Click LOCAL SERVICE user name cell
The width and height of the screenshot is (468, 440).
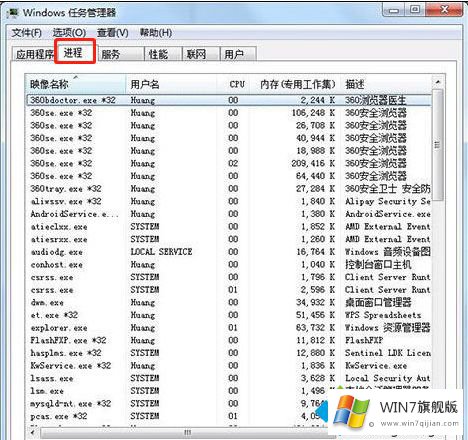[x=161, y=252]
